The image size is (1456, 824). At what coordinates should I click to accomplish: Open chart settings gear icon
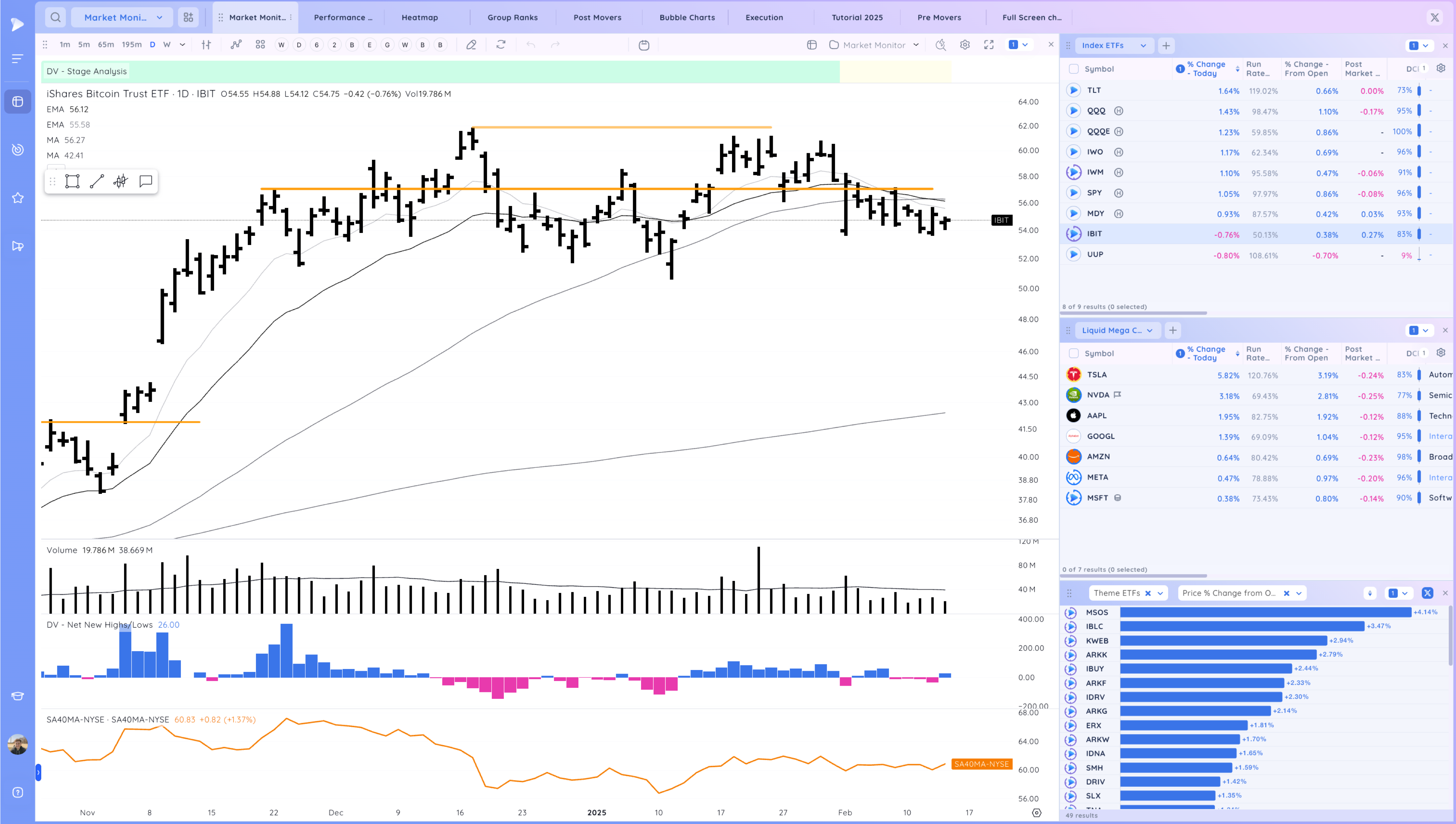click(965, 45)
